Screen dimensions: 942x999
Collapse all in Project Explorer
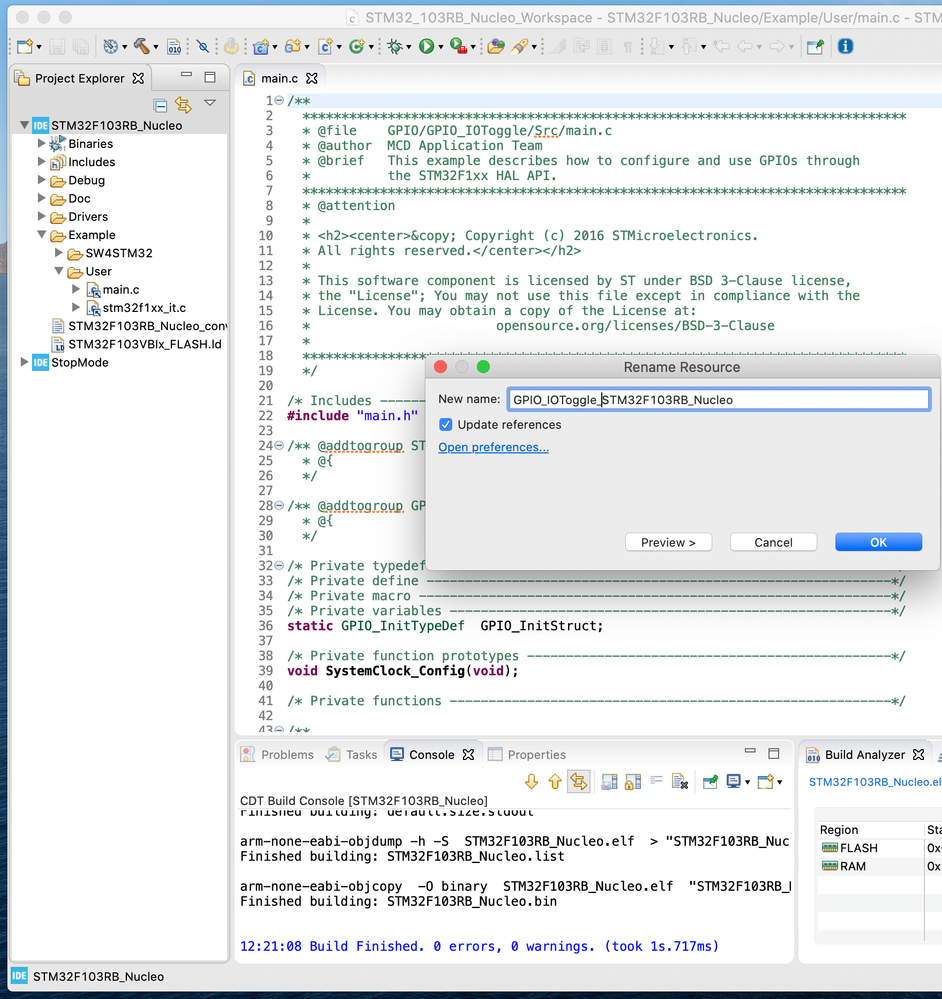click(161, 105)
